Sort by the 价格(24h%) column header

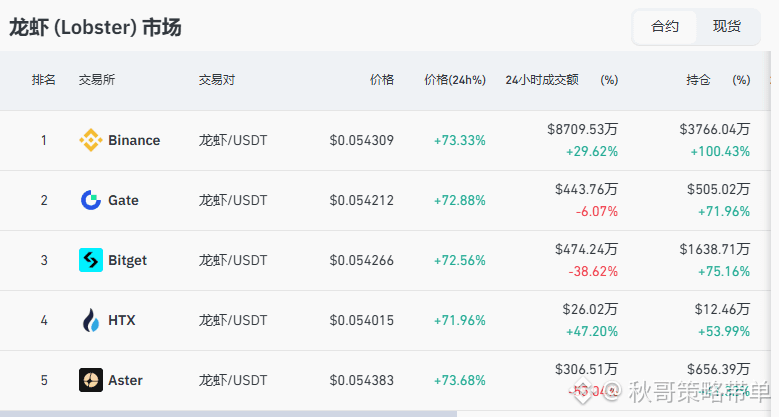455,80
